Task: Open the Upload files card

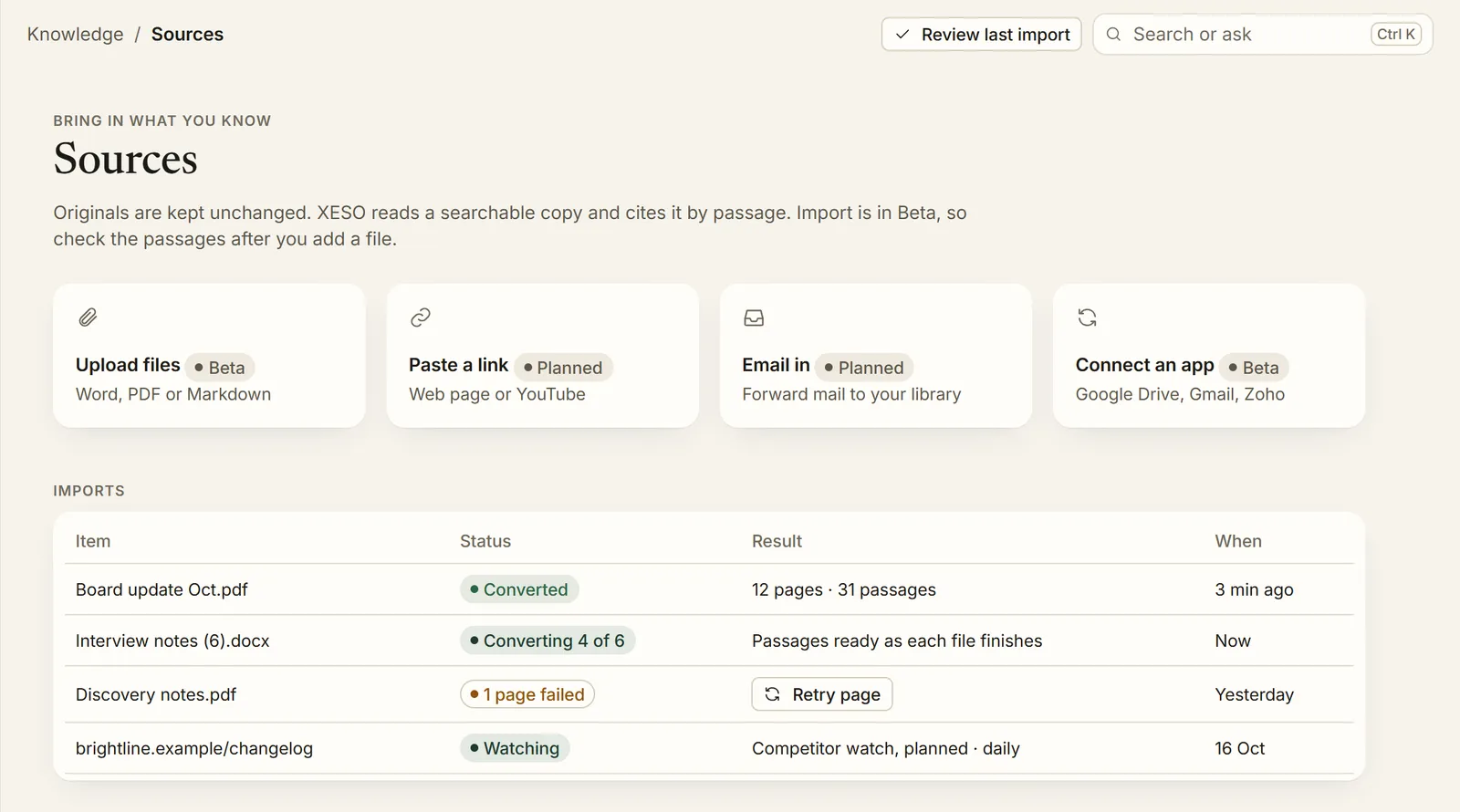Action: click(x=209, y=356)
